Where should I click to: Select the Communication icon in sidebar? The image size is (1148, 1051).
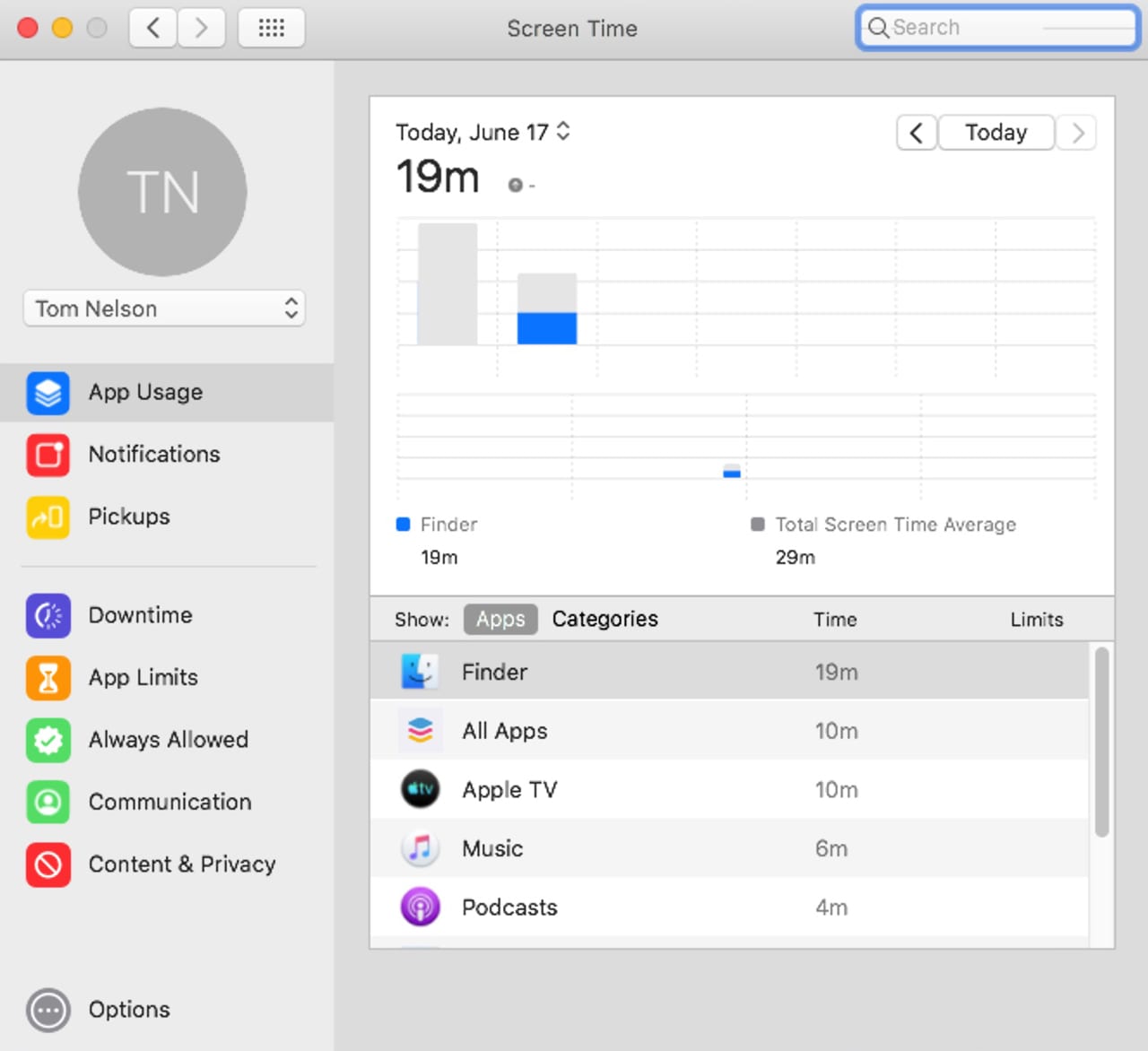coord(48,803)
